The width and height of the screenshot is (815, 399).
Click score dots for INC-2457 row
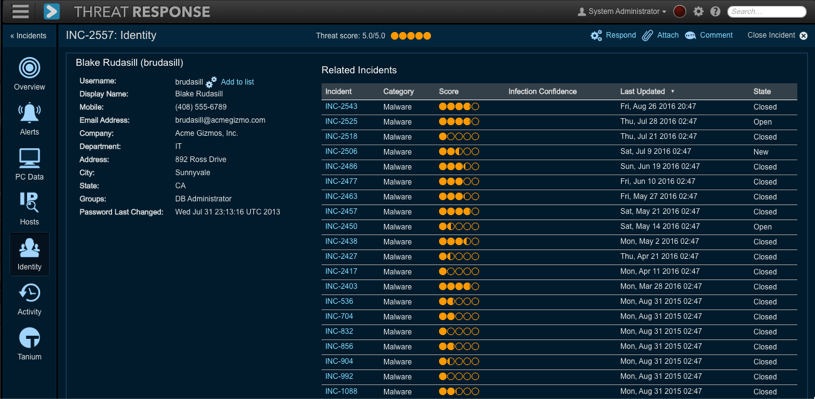click(x=459, y=211)
